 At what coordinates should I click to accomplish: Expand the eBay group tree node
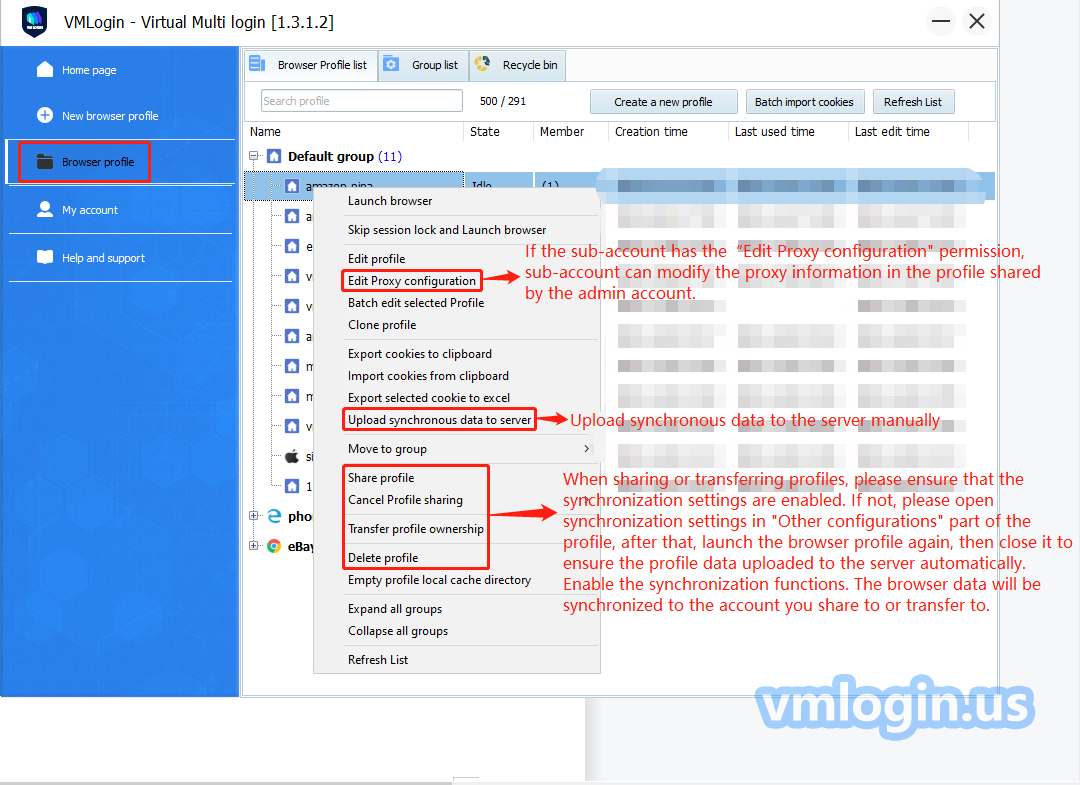pos(255,546)
